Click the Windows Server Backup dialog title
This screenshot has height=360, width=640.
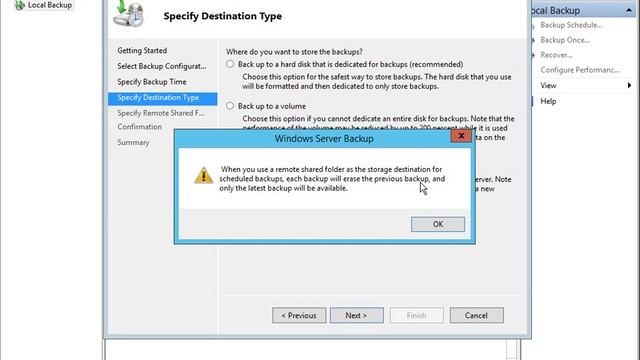(324, 138)
